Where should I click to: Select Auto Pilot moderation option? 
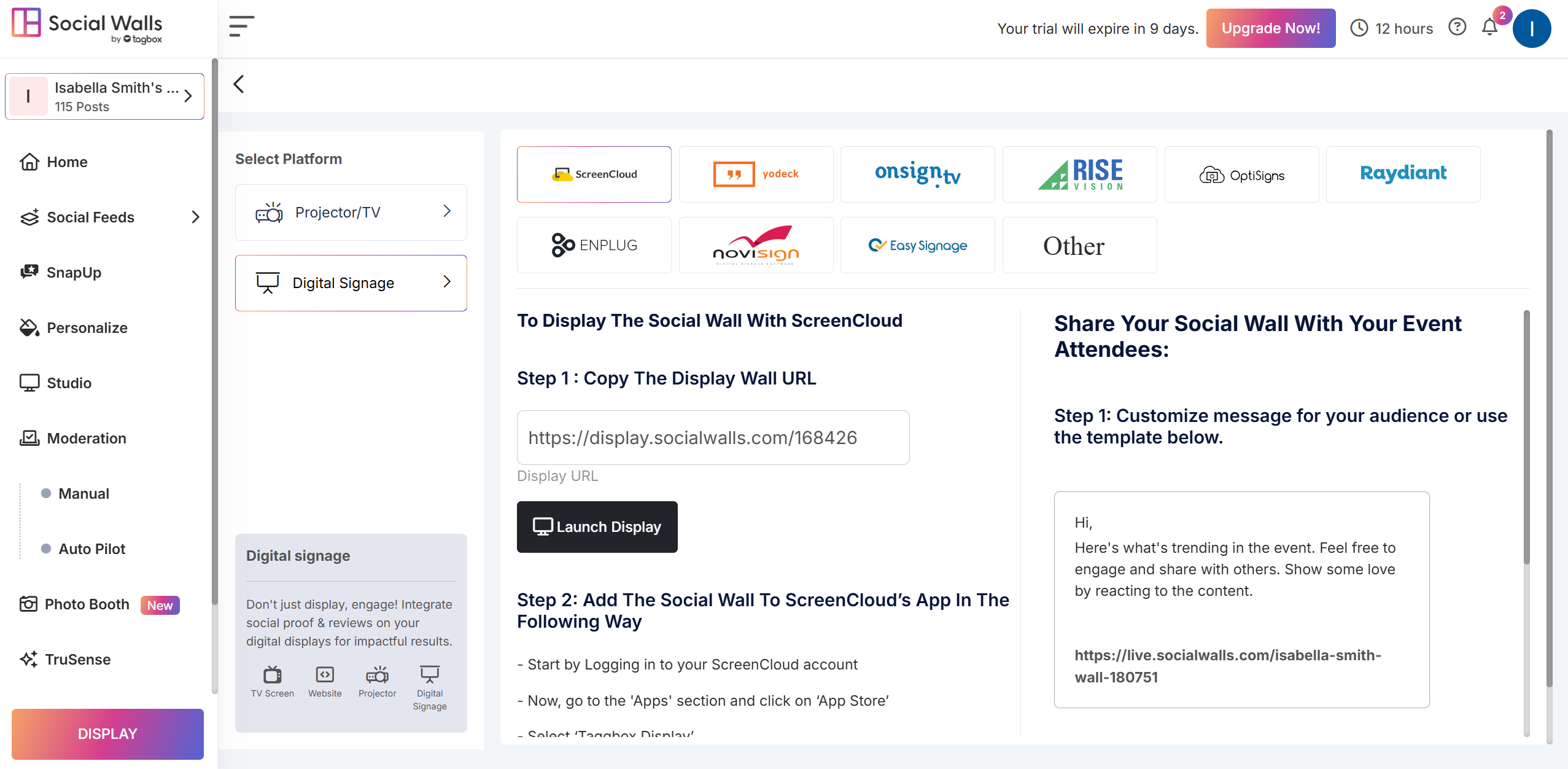[x=91, y=548]
